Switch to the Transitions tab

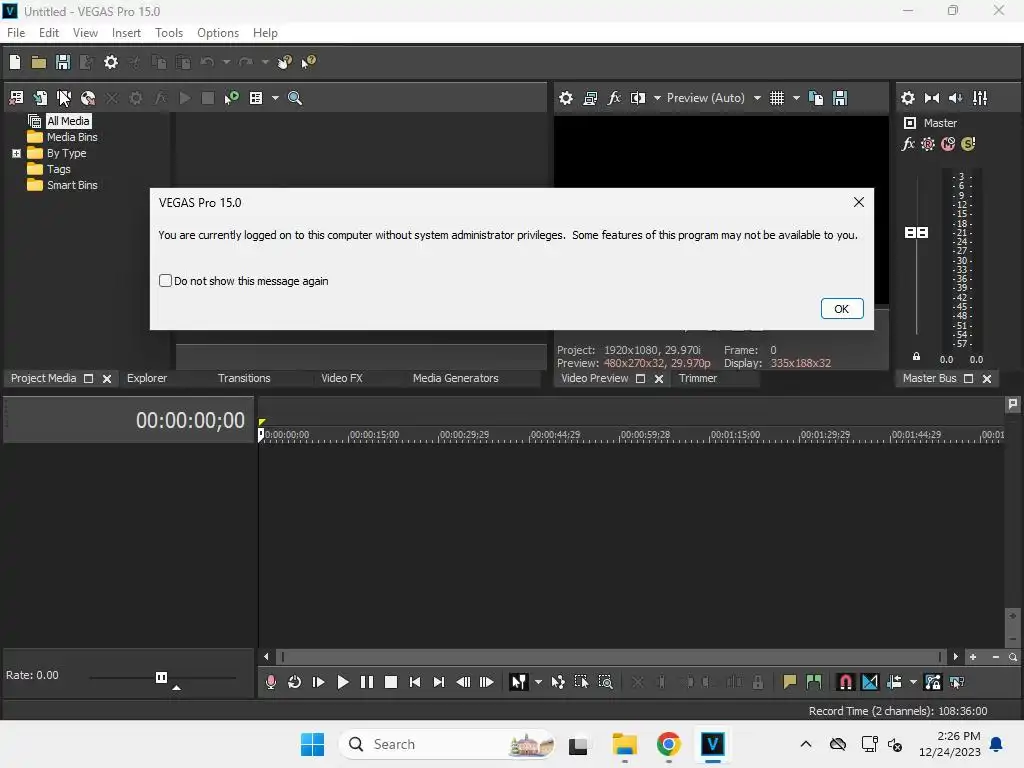tap(244, 378)
